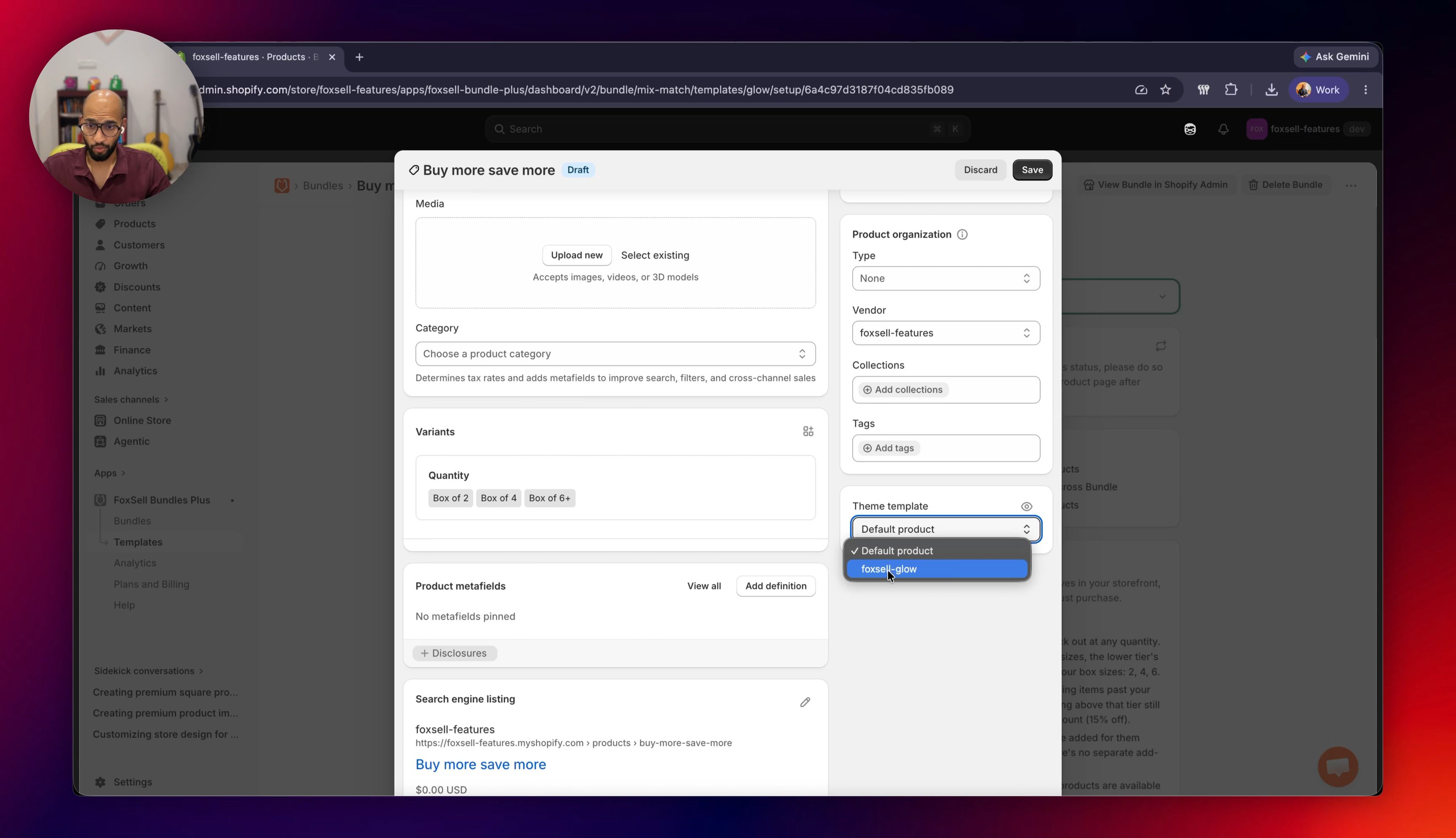Screen dimensions: 1456x838
Task: Click the Markets globe icon in sidebar
Action: point(100,329)
